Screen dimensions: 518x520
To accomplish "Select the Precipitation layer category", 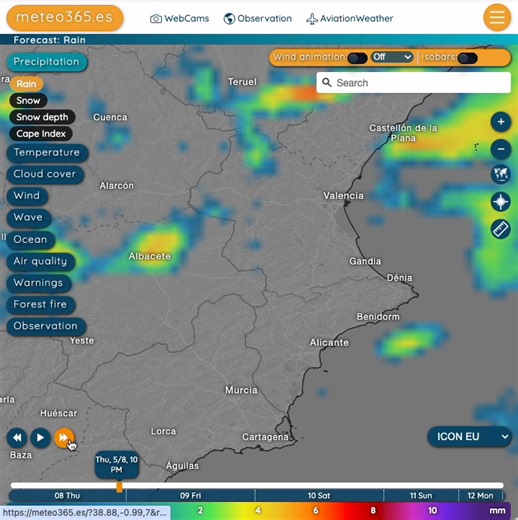I will click(x=47, y=62).
